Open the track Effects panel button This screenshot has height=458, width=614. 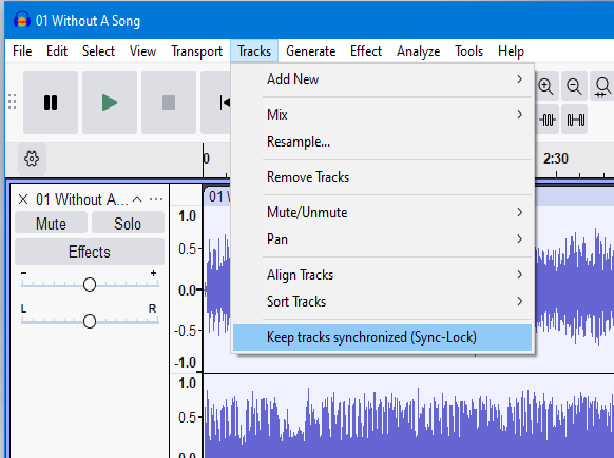pyautogui.click(x=89, y=252)
